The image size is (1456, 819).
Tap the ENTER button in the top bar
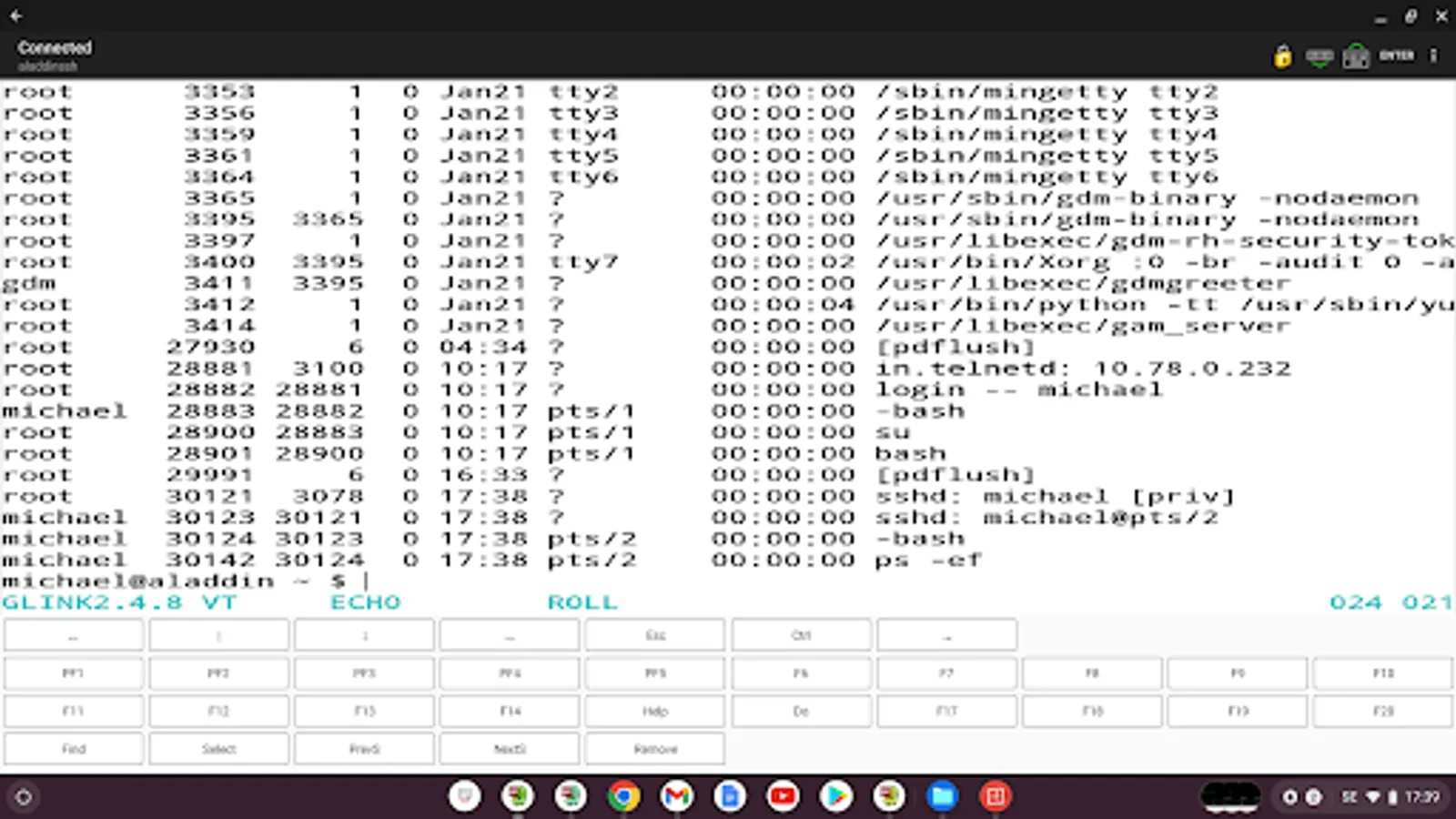1397,56
